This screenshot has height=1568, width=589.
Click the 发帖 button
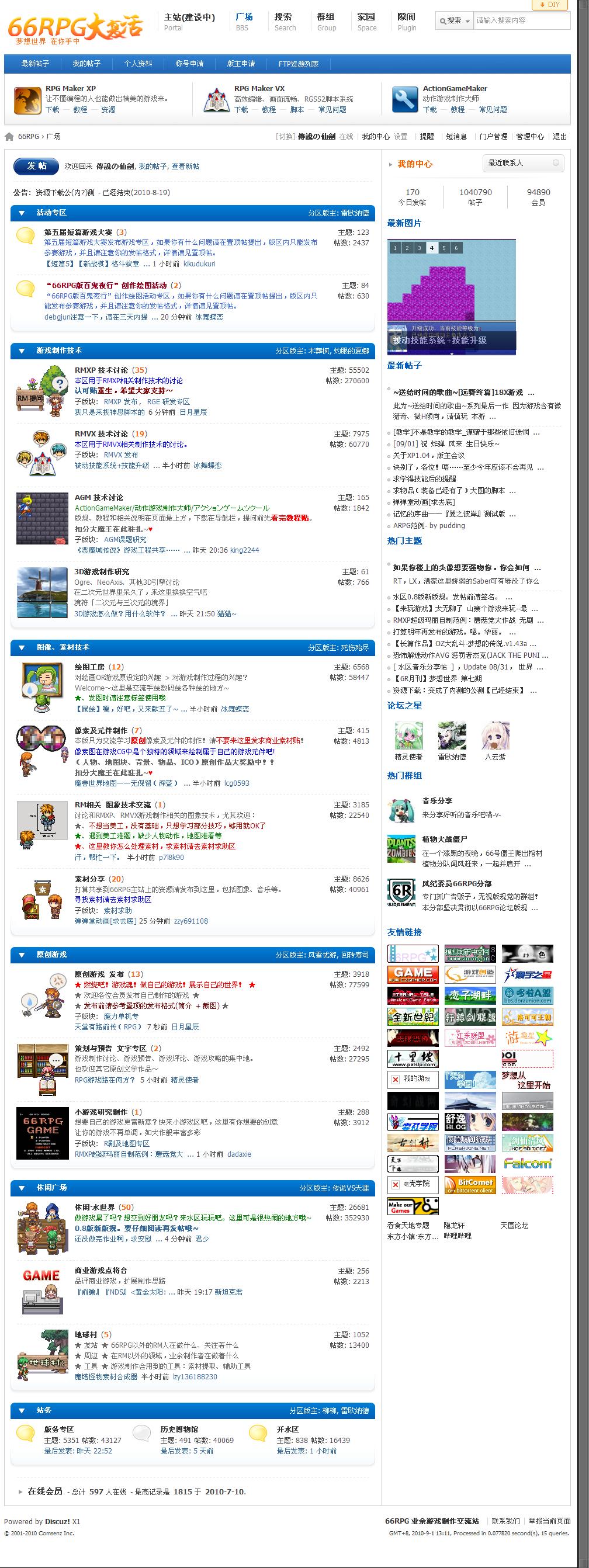[x=37, y=166]
